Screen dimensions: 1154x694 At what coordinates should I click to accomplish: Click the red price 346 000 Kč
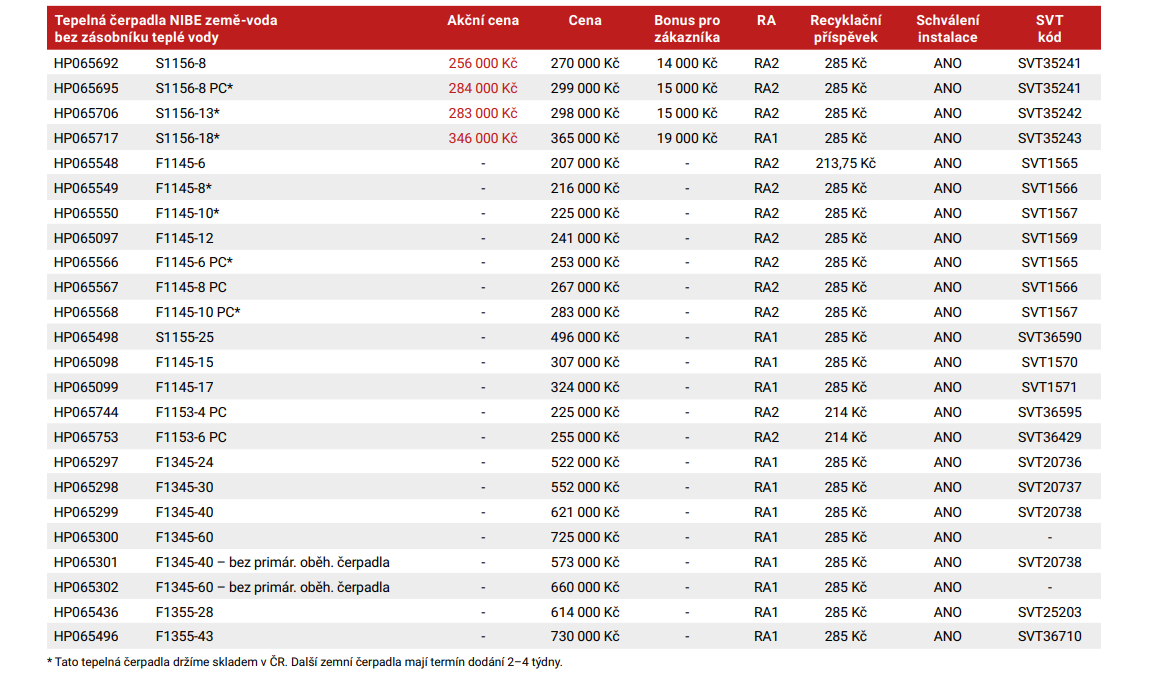[483, 138]
